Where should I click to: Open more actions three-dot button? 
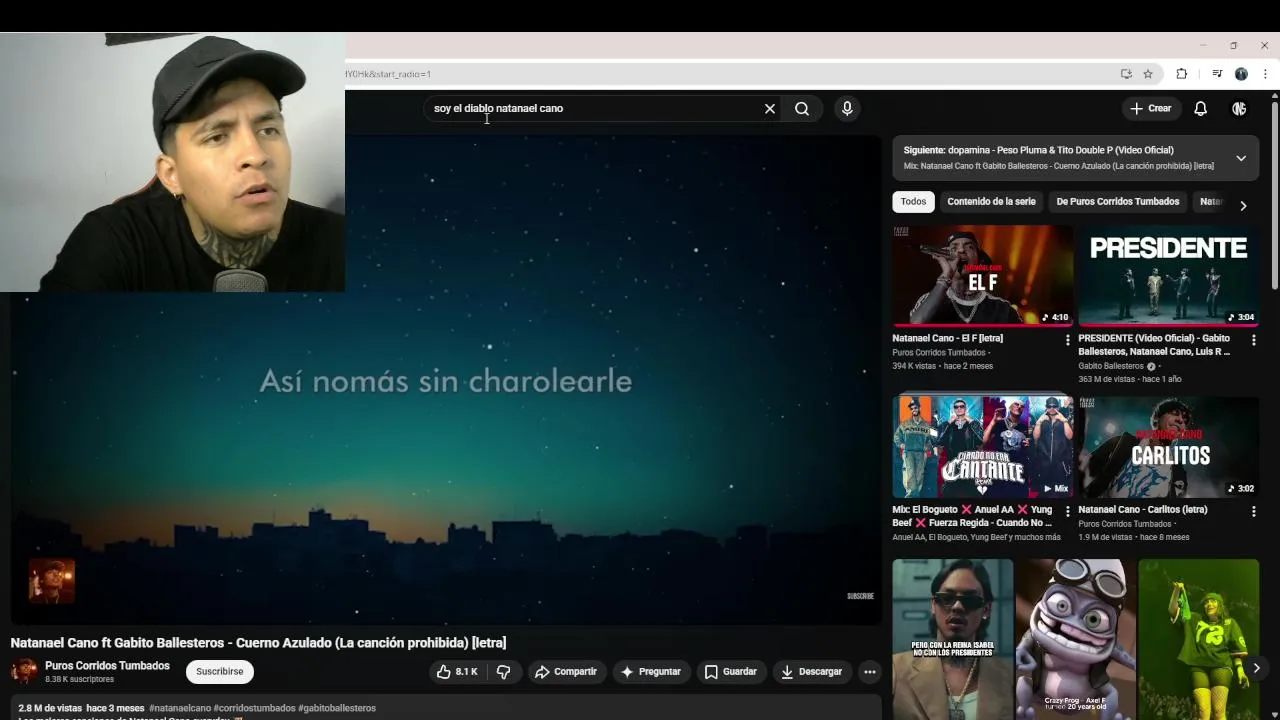tap(870, 672)
